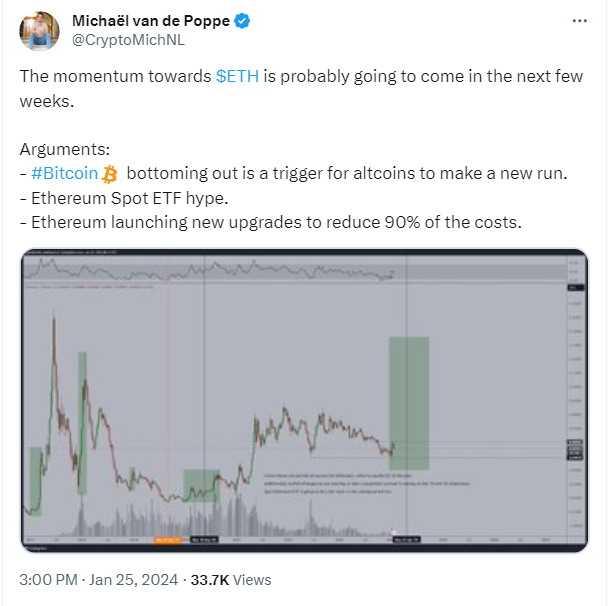Click the 33.7K Views count
Viewport: 608px width, 606px height.
[231, 580]
